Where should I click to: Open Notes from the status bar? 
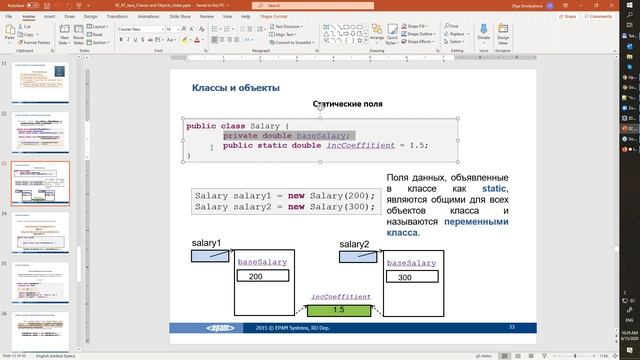[484, 356]
